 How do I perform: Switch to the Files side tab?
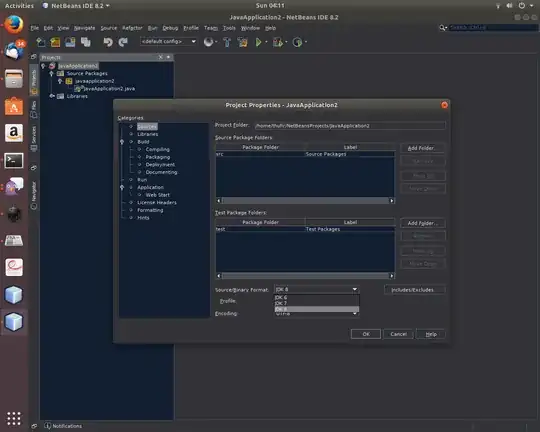[x=34, y=109]
